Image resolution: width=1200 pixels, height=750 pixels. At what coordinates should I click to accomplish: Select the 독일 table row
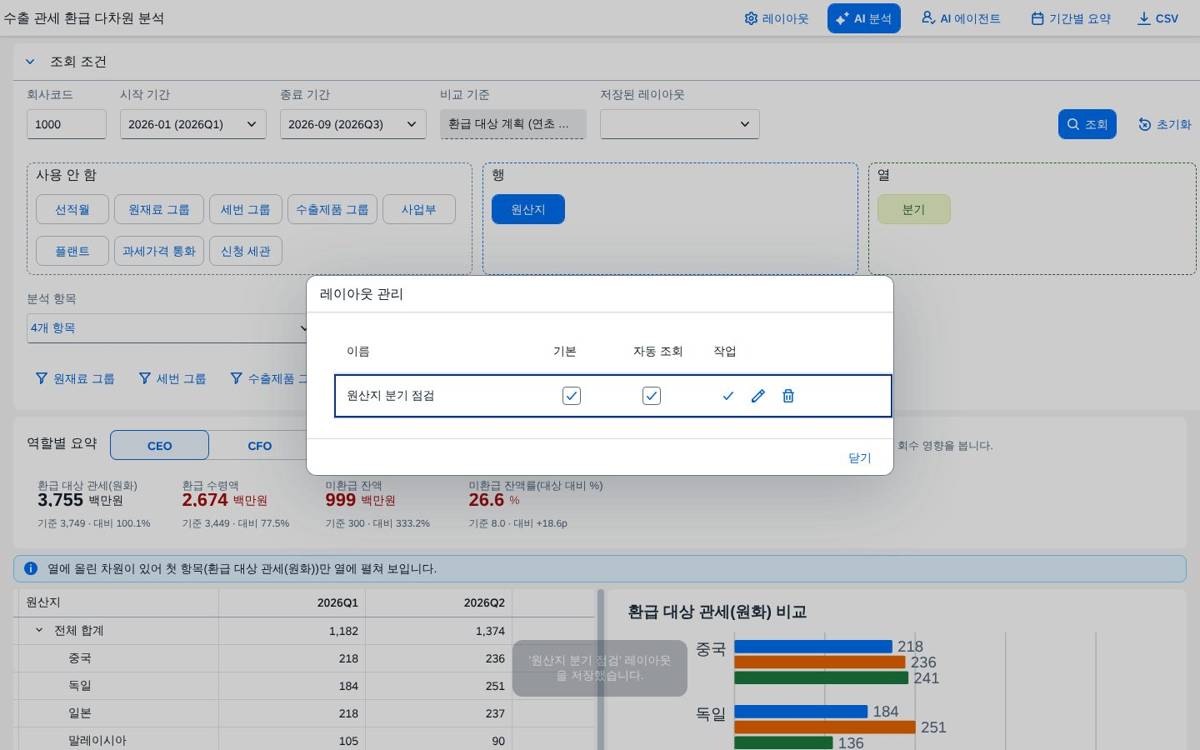(306, 686)
